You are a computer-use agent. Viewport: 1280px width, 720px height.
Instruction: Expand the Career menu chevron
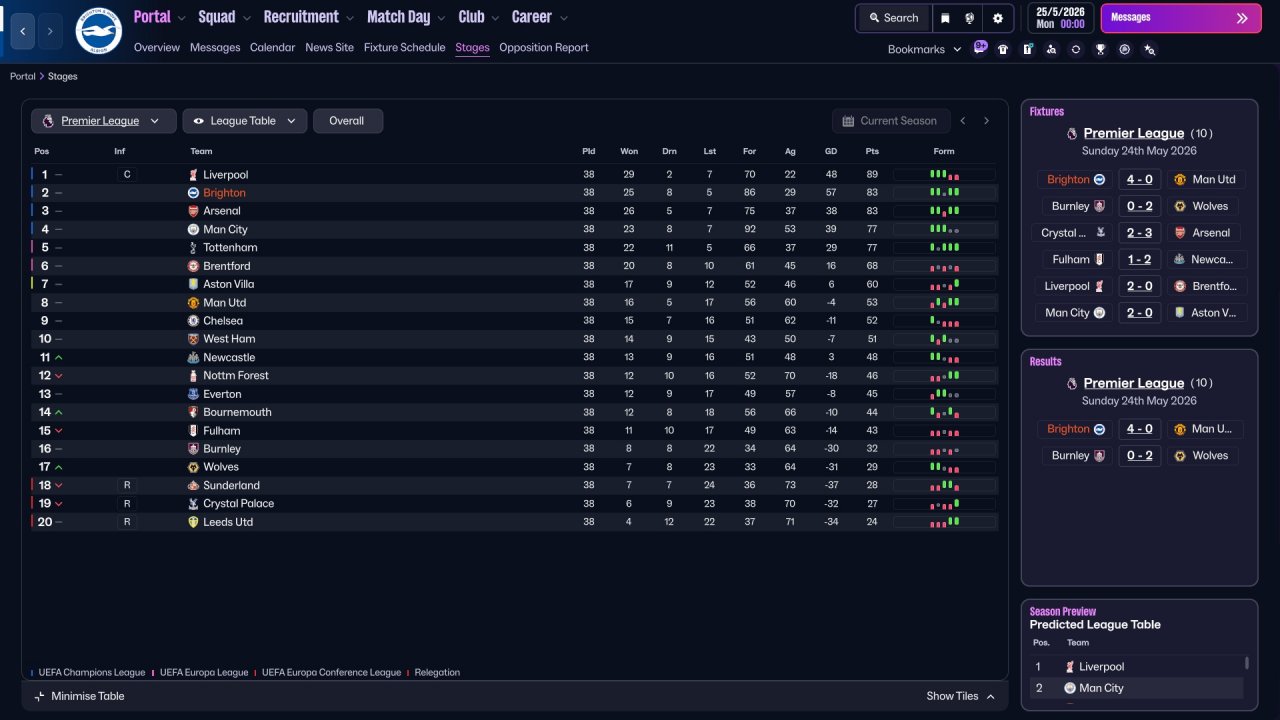click(x=563, y=18)
